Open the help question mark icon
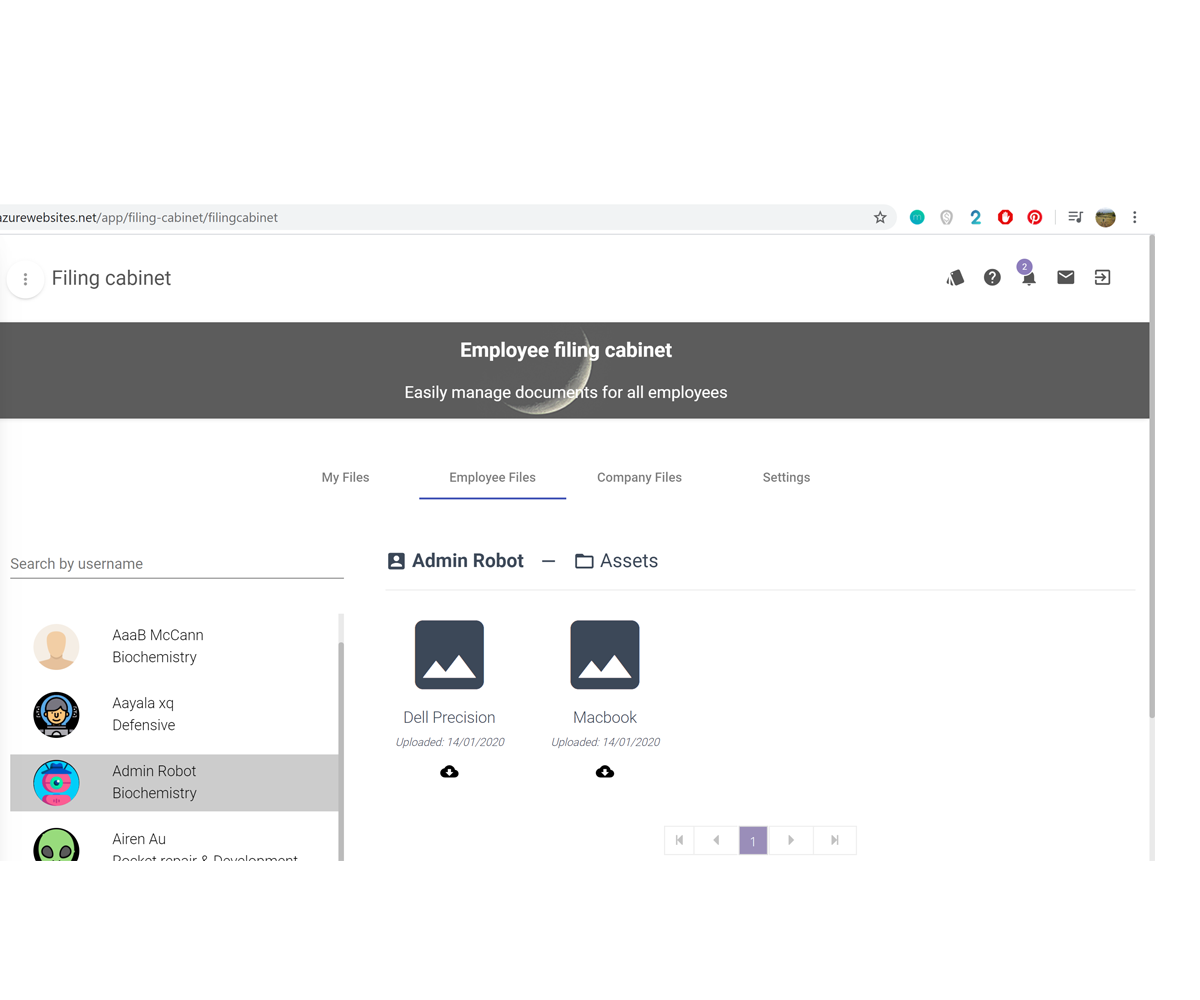 tap(992, 278)
